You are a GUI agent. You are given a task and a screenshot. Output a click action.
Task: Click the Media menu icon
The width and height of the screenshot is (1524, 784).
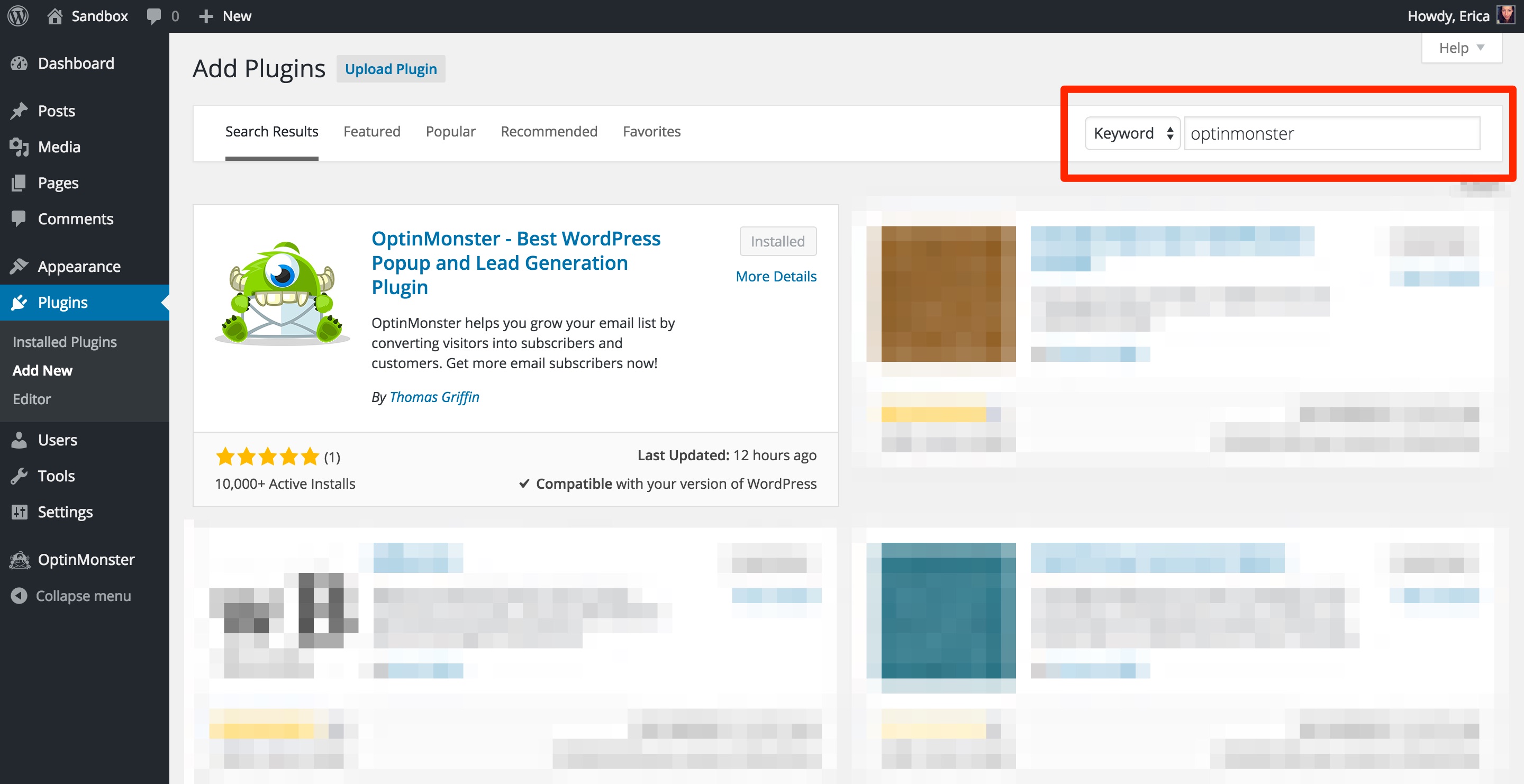click(x=19, y=146)
